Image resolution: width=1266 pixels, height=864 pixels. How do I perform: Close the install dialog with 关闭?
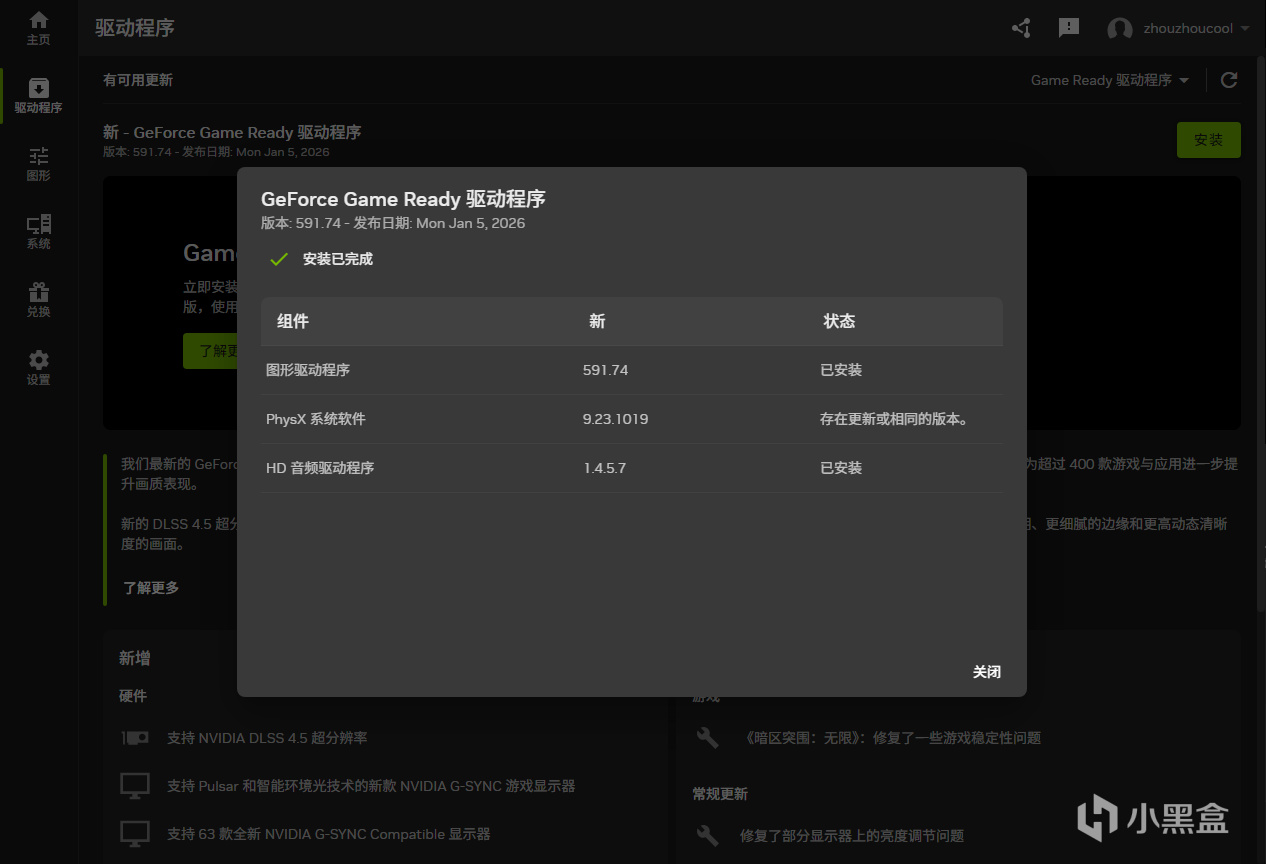(x=987, y=672)
